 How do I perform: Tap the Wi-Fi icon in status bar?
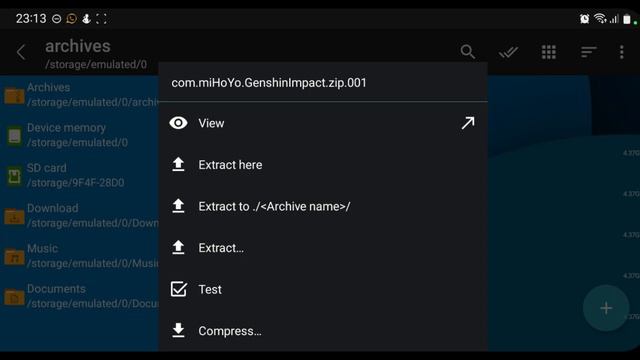600,18
